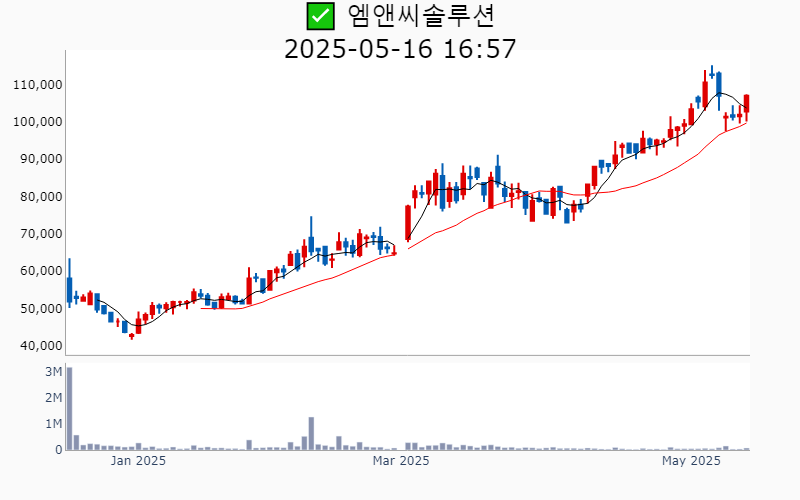
Task: Click the 60,000 price axis label
Action: point(41,271)
